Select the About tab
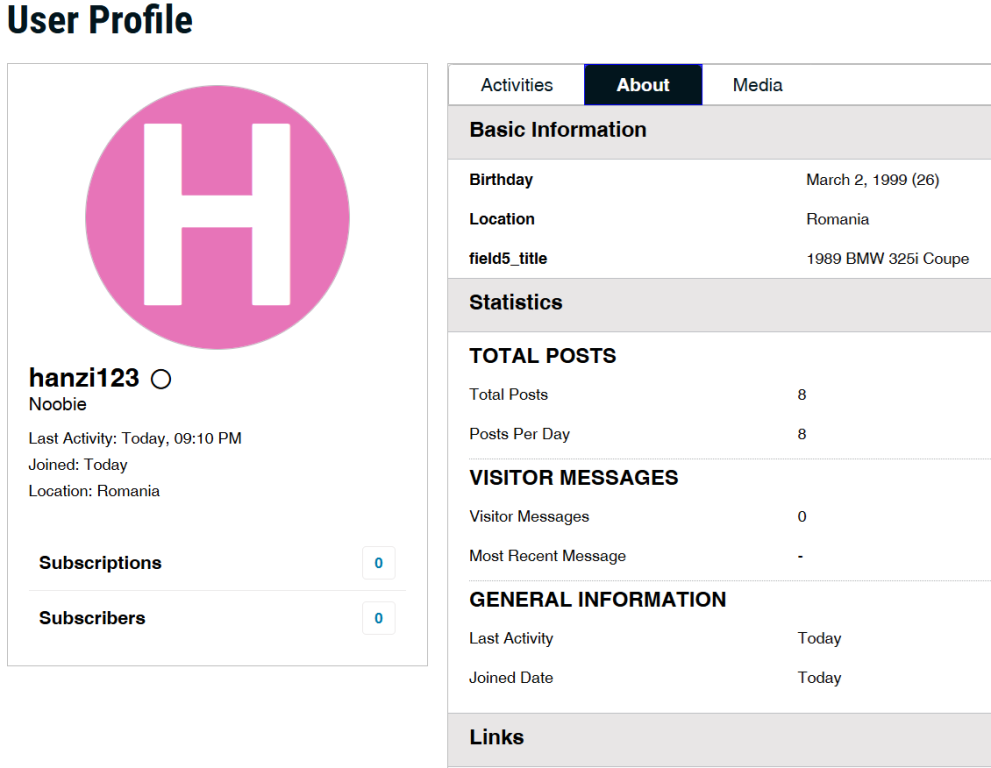Screen dimensions: 991x768 [x=643, y=85]
